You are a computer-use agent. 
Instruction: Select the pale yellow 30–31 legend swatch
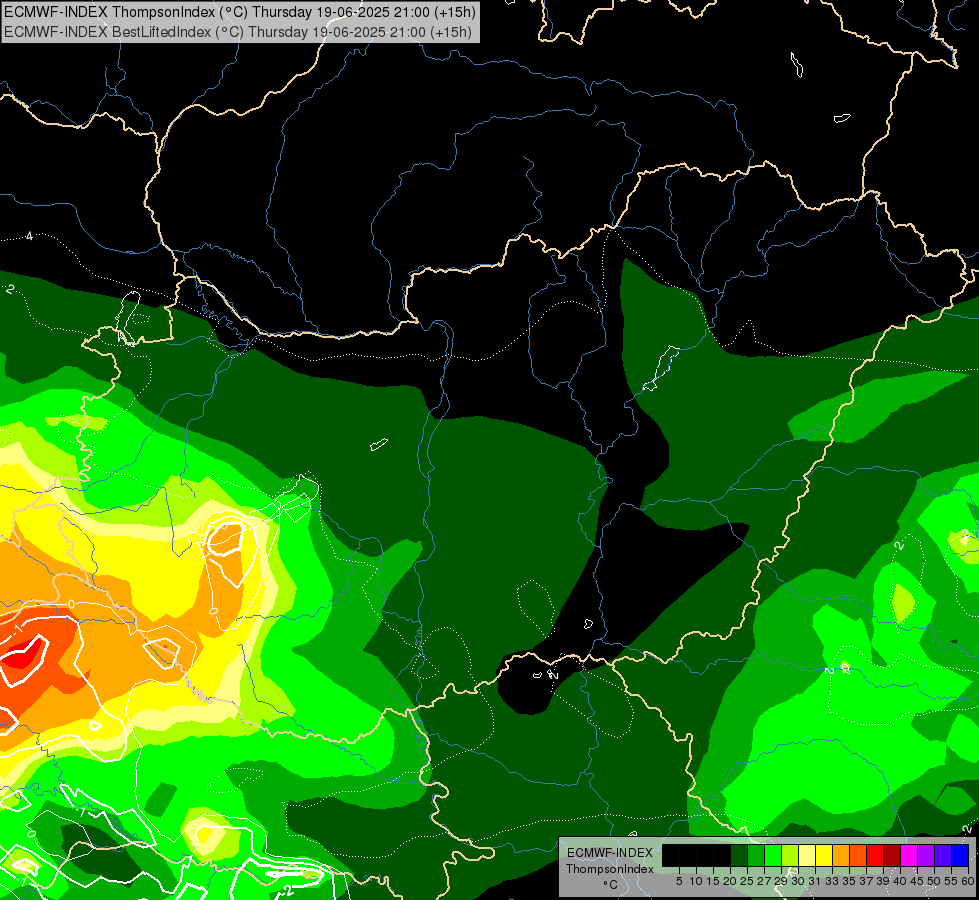tap(807, 855)
